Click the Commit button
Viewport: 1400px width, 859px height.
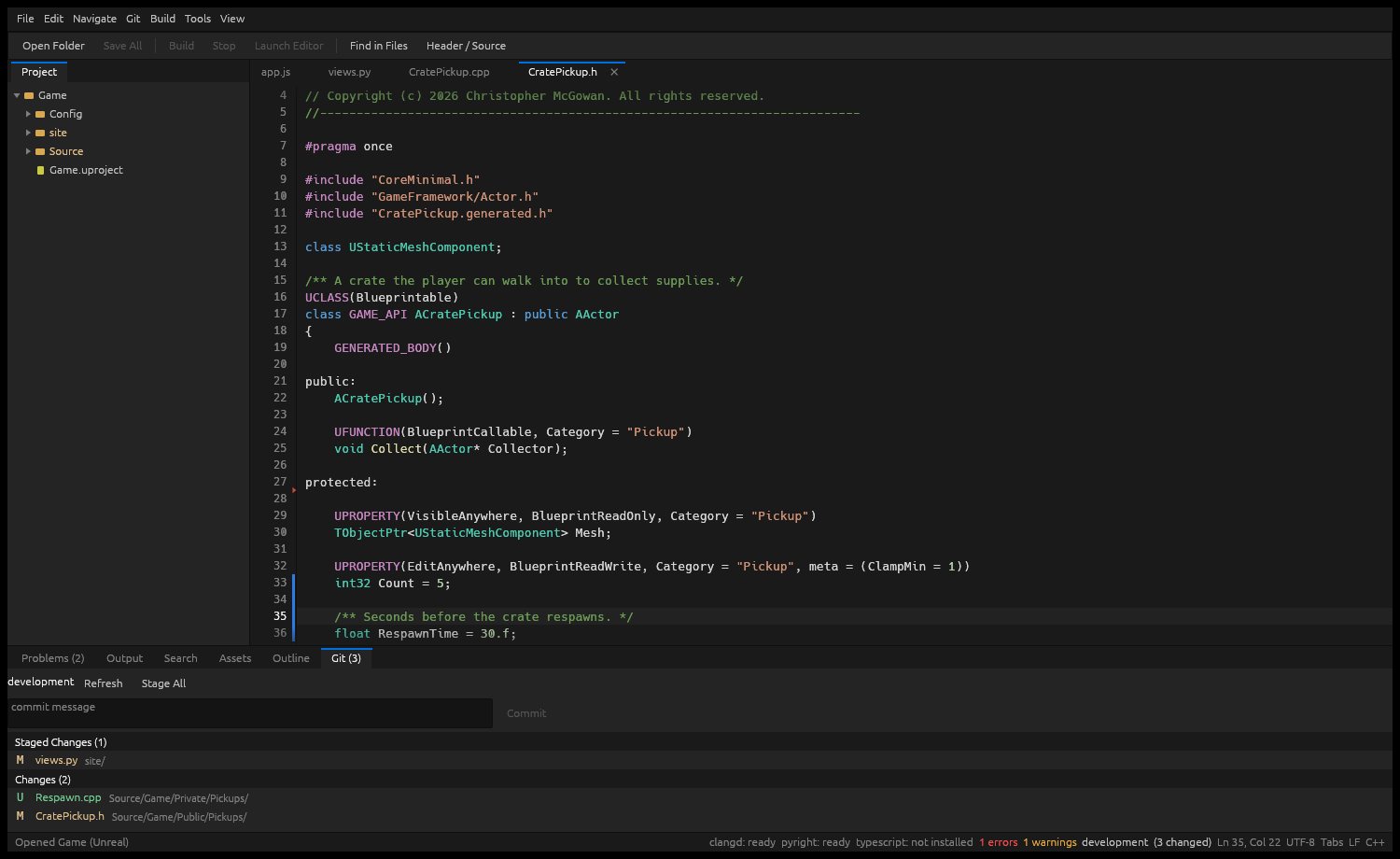point(526,713)
